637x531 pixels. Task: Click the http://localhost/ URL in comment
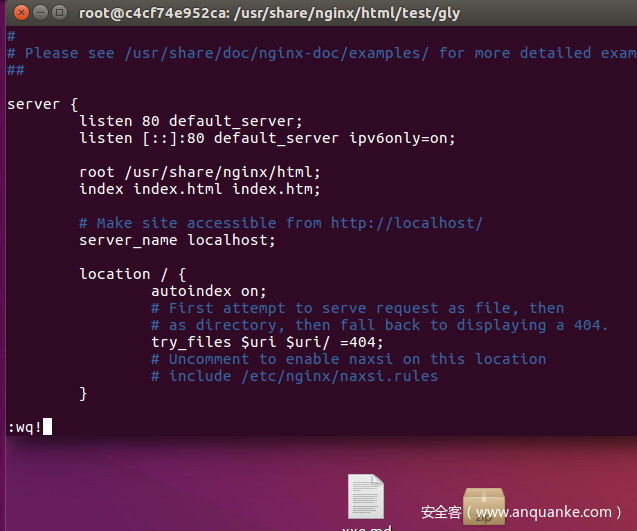tap(406, 223)
